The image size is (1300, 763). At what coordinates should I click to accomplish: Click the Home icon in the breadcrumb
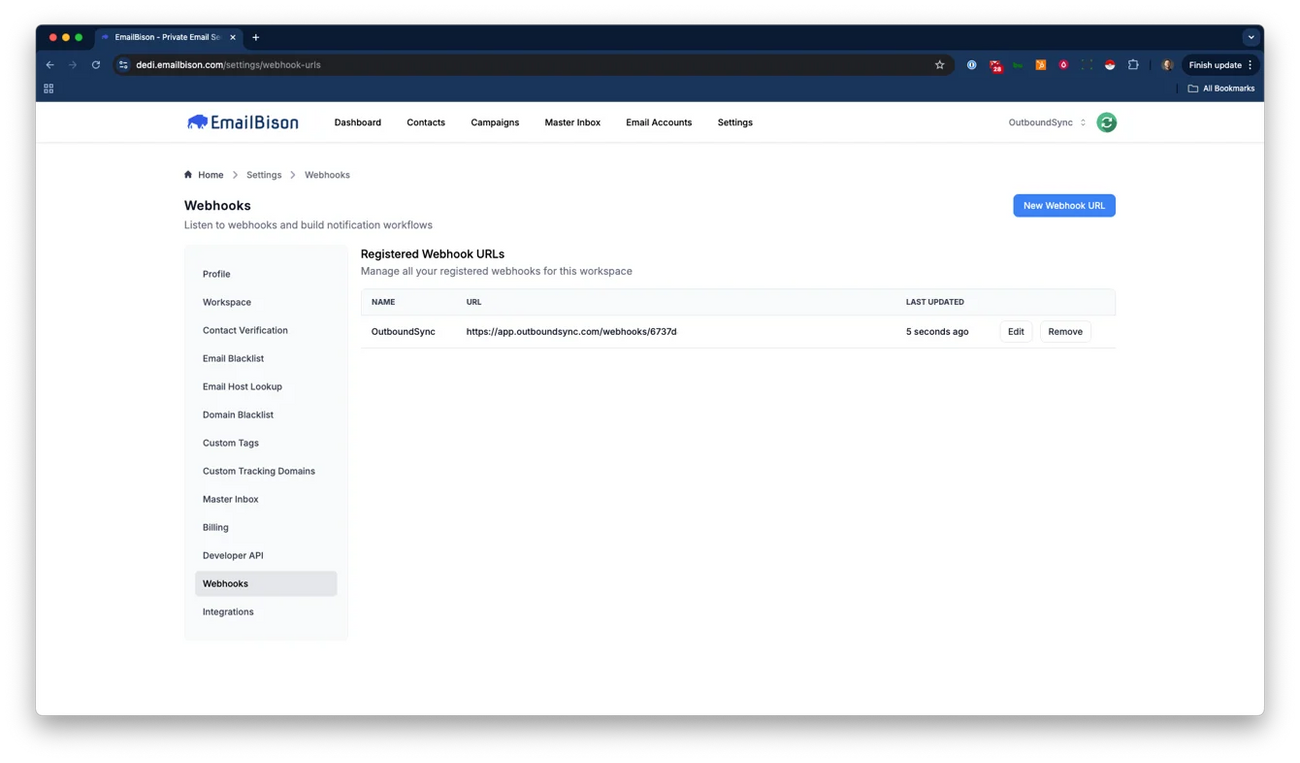[x=187, y=174]
